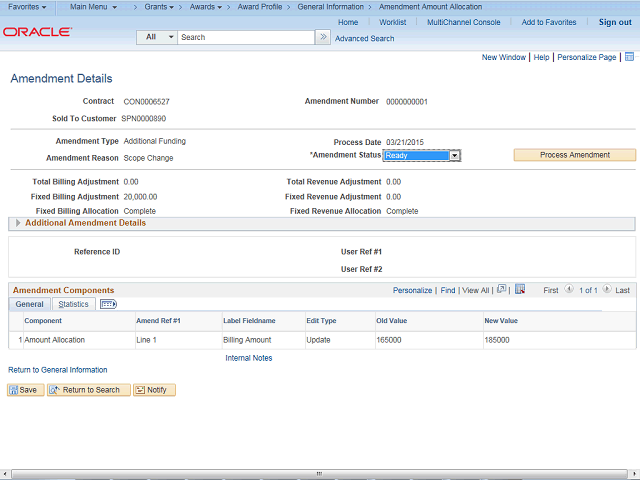
Task: Switch to the Statistics tab
Action: click(x=73, y=304)
